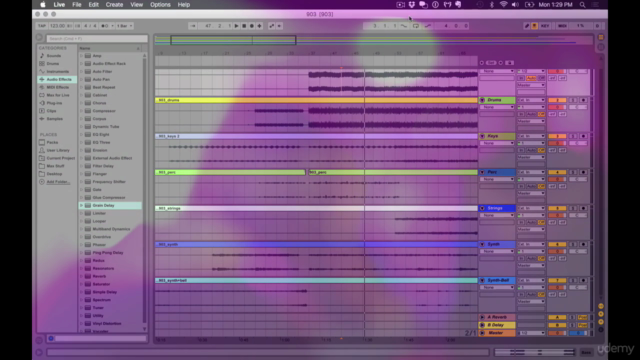Click the Punch-Out switch icon
This screenshot has width=640, height=360.
point(428,26)
